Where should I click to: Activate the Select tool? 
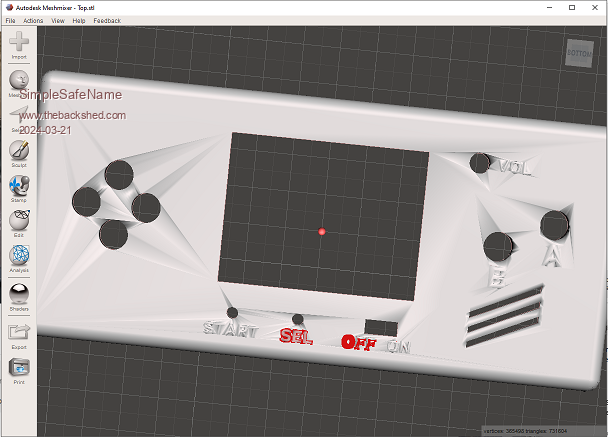(x=19, y=116)
